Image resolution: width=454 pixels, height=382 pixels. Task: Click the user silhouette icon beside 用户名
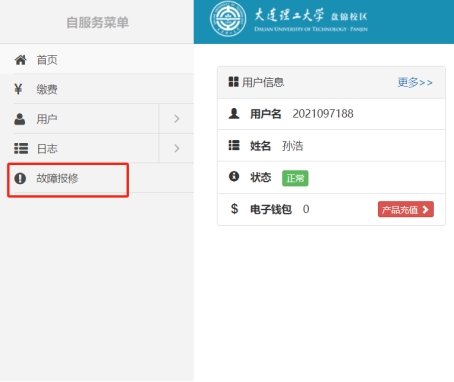coord(234,114)
